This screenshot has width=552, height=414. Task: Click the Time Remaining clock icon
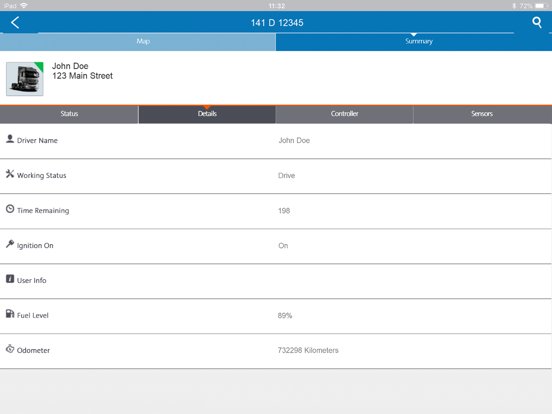(x=10, y=209)
